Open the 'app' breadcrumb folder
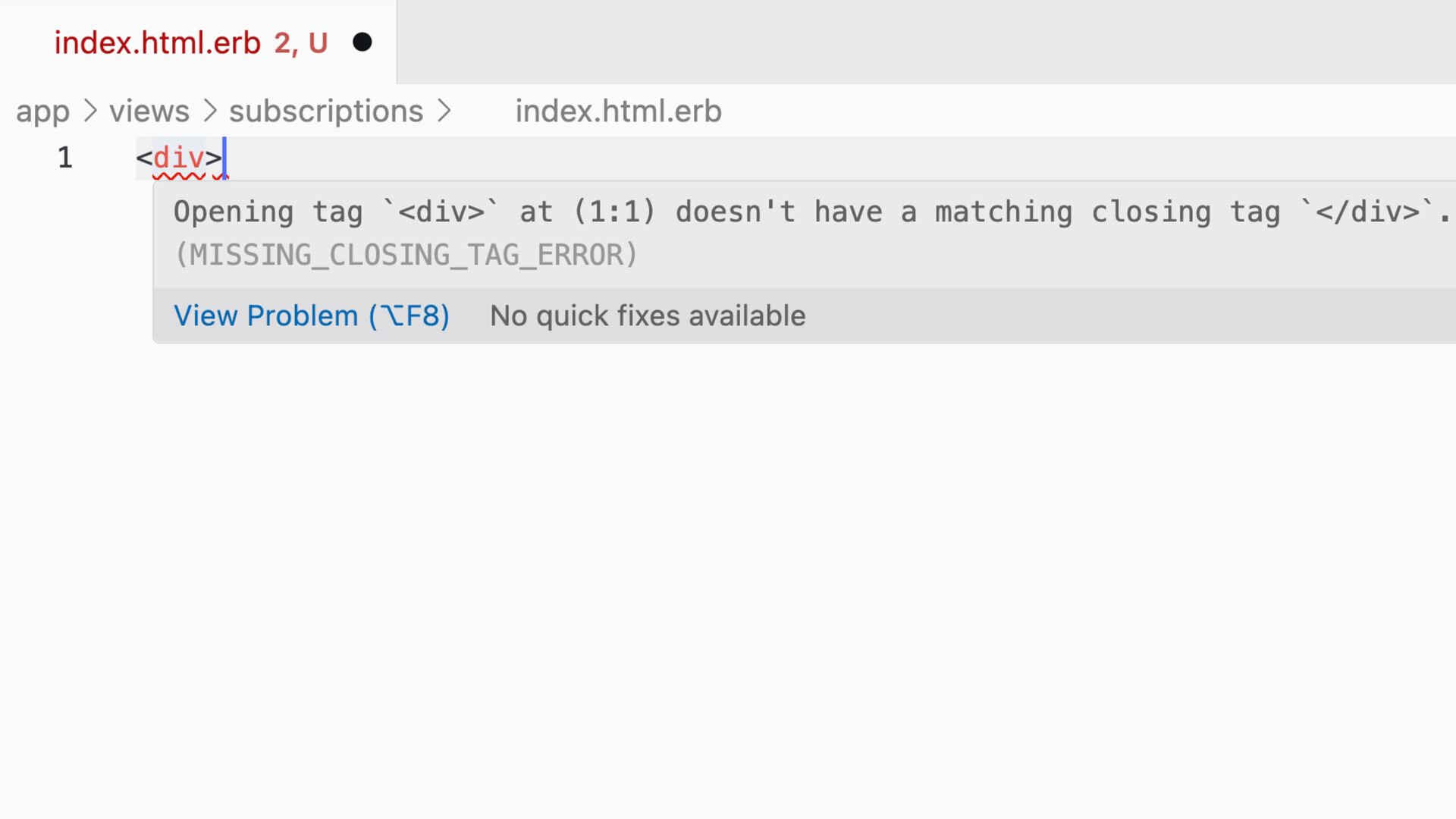The width and height of the screenshot is (1456, 819). point(42,111)
